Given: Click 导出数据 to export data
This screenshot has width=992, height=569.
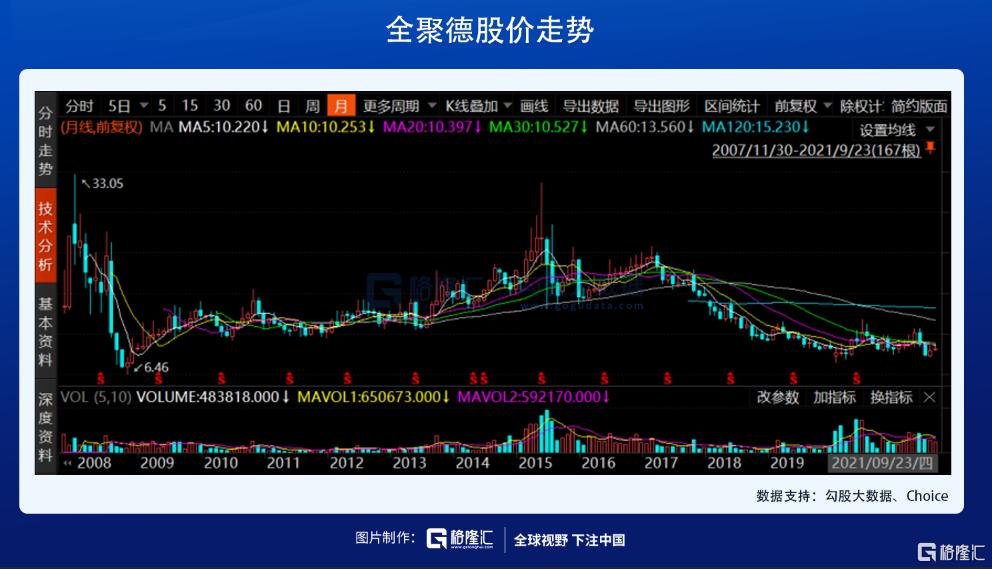Looking at the screenshot, I should coord(590,106).
